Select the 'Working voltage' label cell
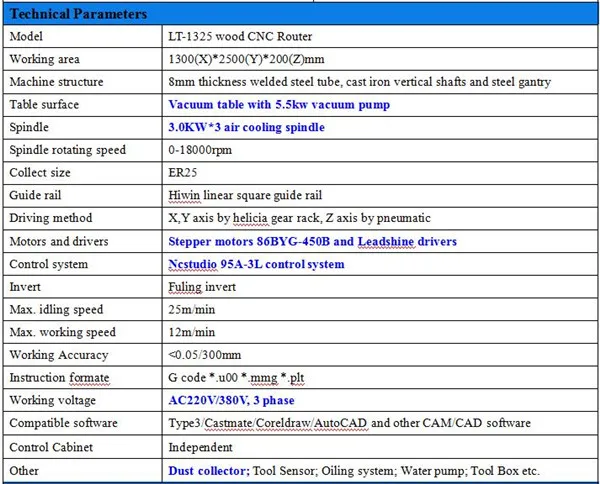Viewport: 600px width, 484px height. tap(83, 400)
